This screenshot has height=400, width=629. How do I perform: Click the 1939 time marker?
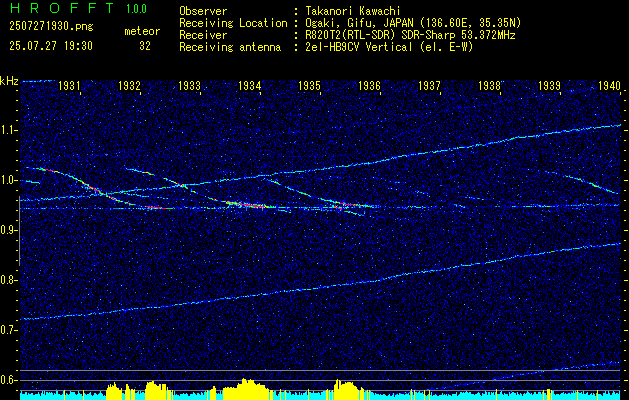click(549, 85)
